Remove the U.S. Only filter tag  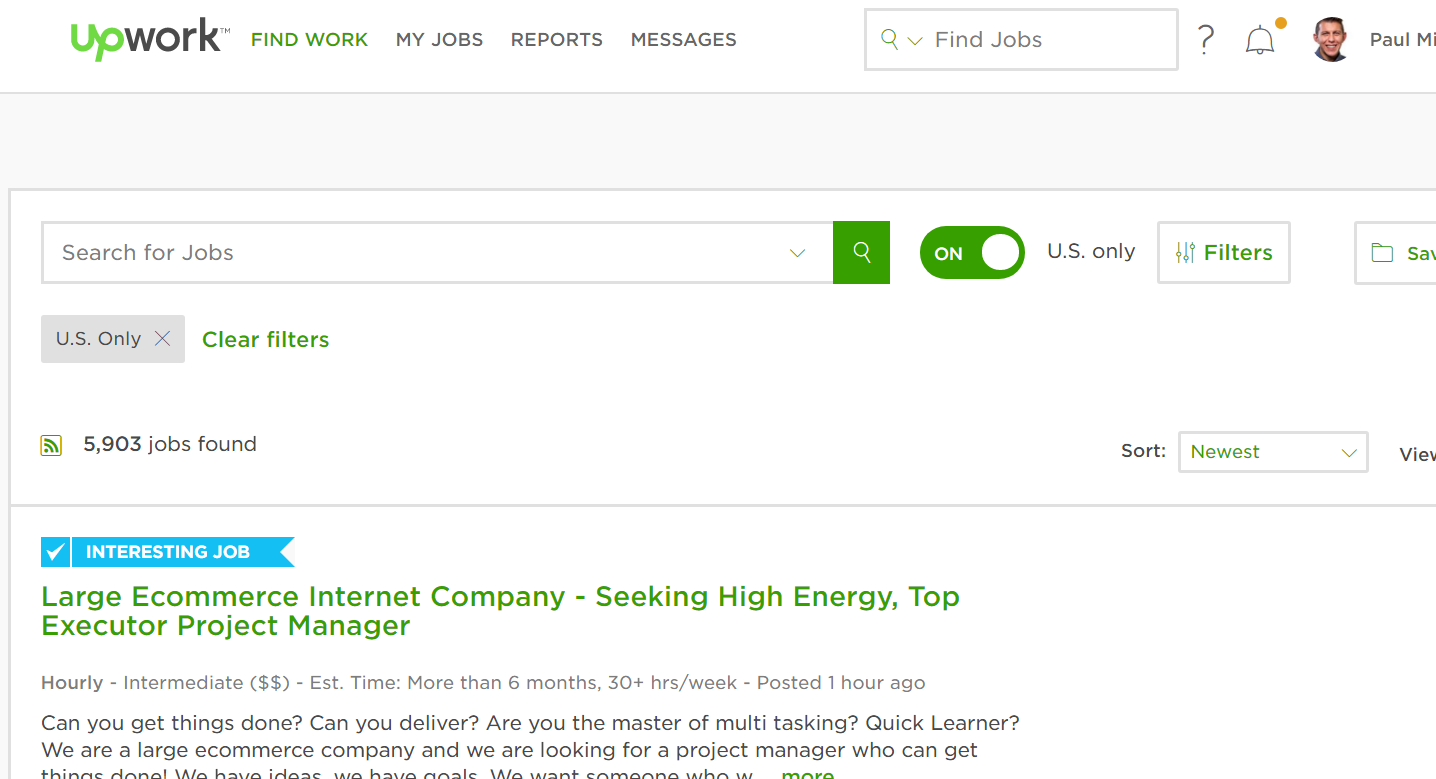pos(162,339)
